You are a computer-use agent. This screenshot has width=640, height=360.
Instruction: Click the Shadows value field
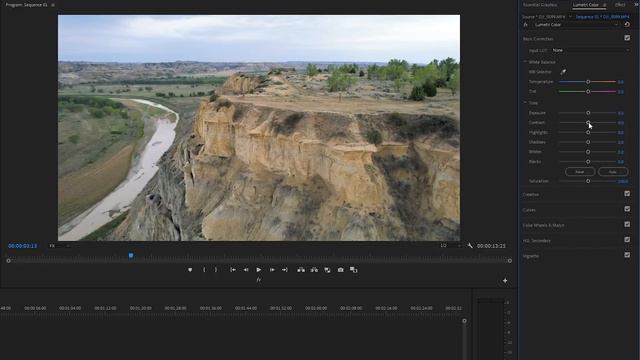[x=621, y=142]
